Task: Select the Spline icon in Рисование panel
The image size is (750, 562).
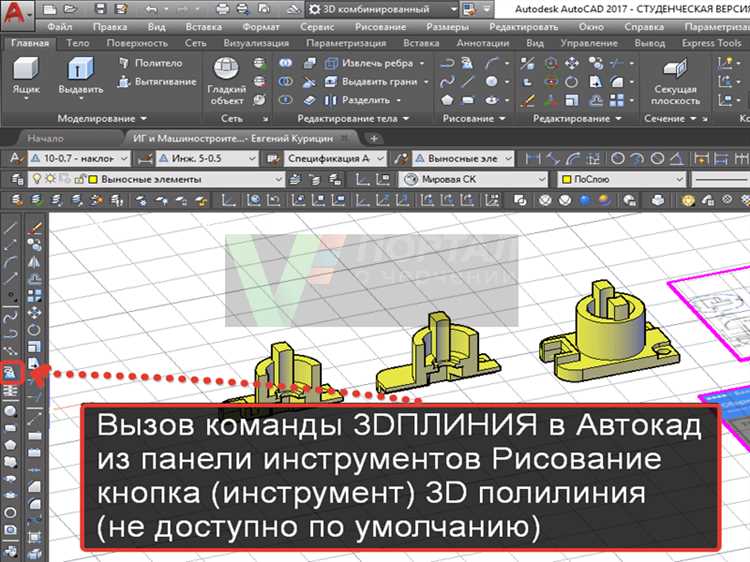Action: point(447,81)
